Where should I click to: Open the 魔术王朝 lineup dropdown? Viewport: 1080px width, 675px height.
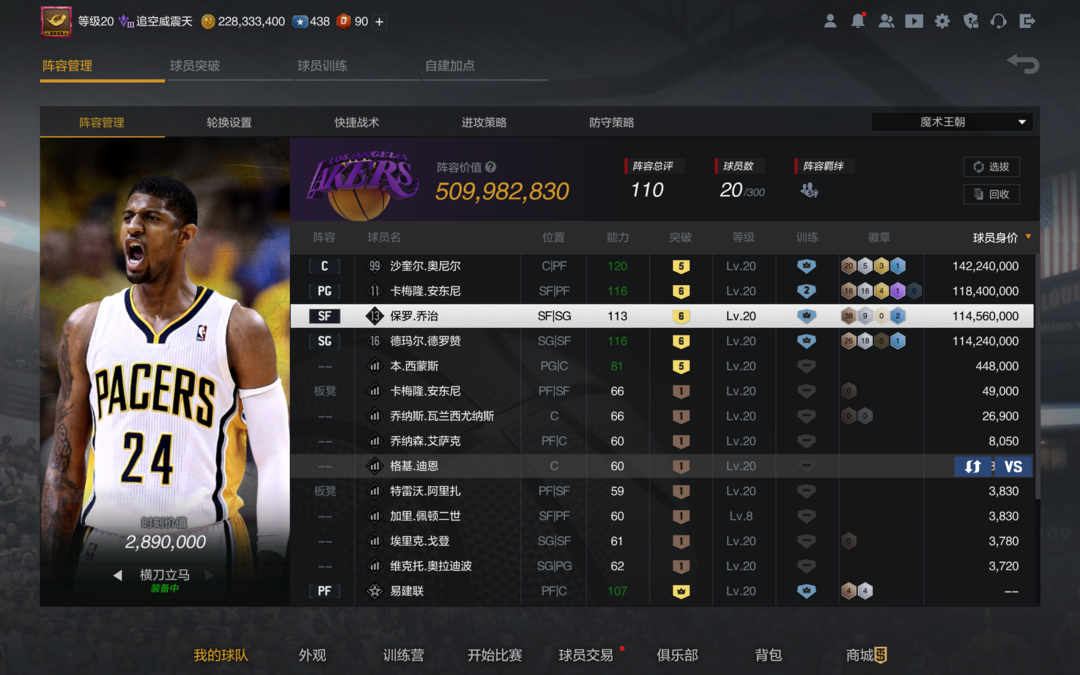coord(951,122)
